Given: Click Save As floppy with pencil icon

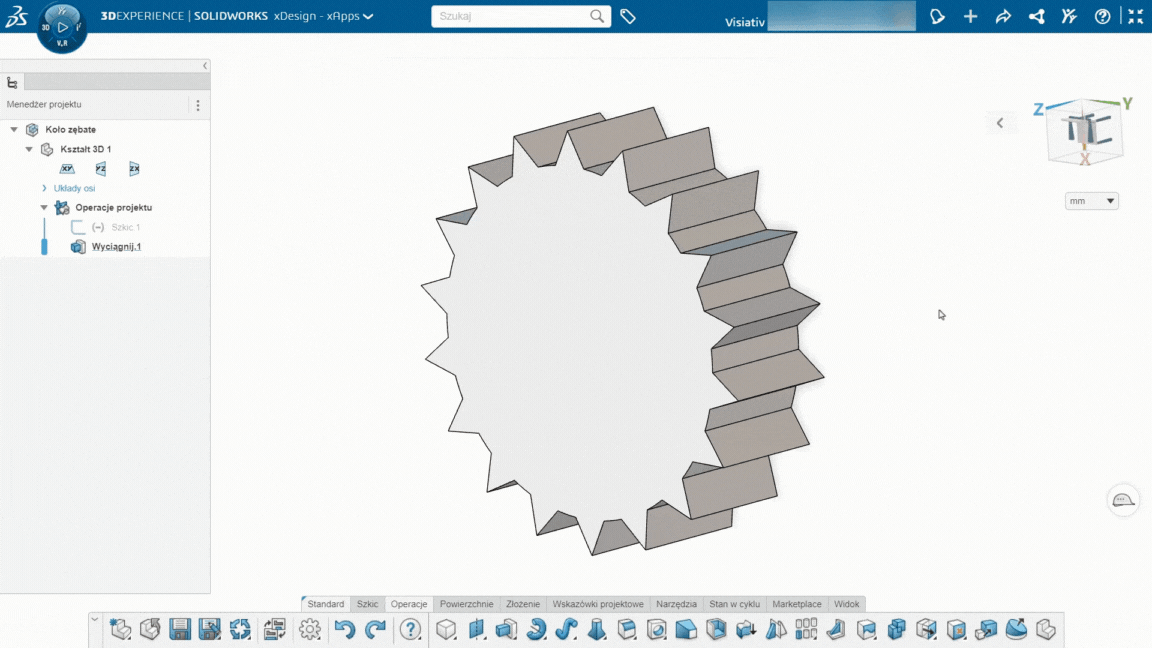Looking at the screenshot, I should coord(210,629).
